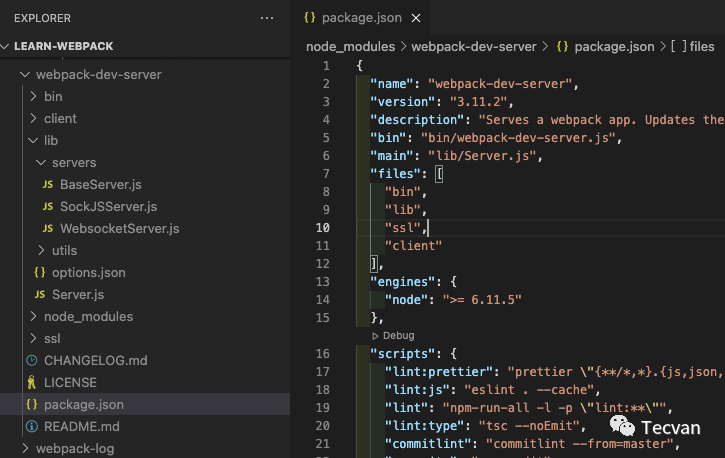Click JS icon of BaseServer.js

coord(48,185)
